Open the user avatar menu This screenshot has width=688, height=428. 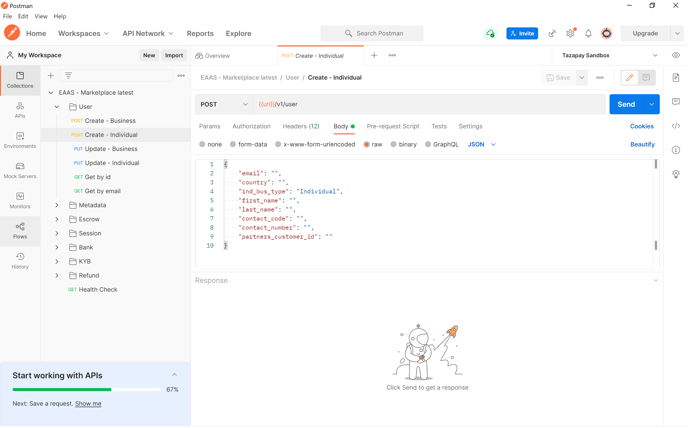[x=606, y=33]
